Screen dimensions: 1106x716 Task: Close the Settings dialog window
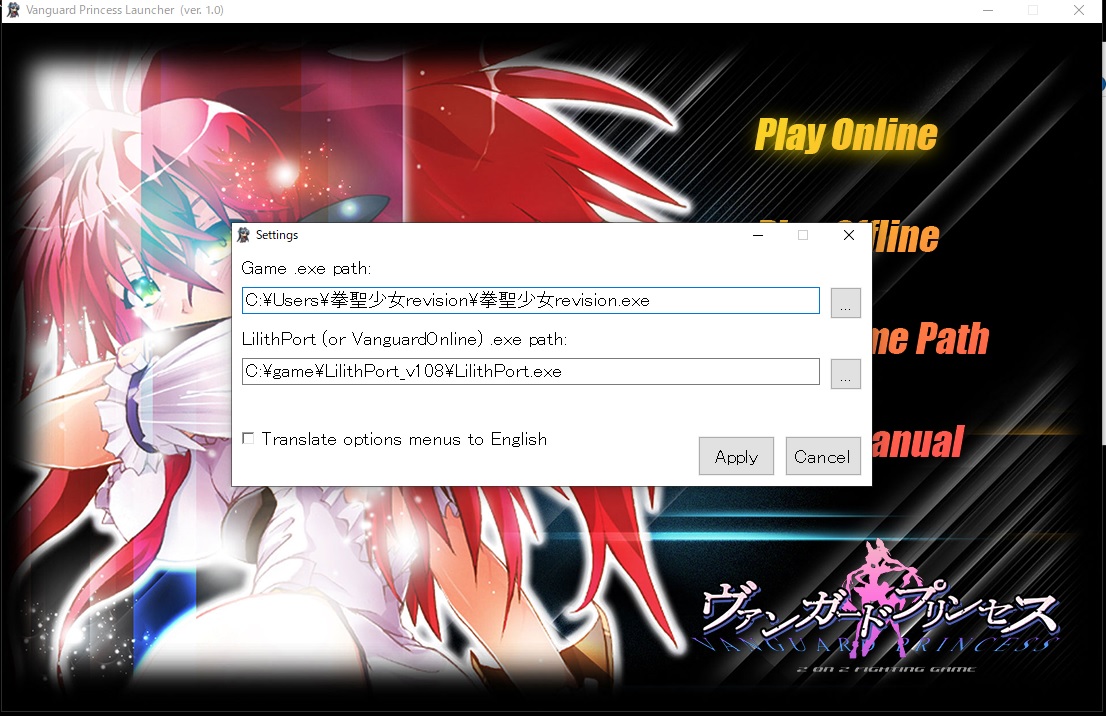[849, 235]
